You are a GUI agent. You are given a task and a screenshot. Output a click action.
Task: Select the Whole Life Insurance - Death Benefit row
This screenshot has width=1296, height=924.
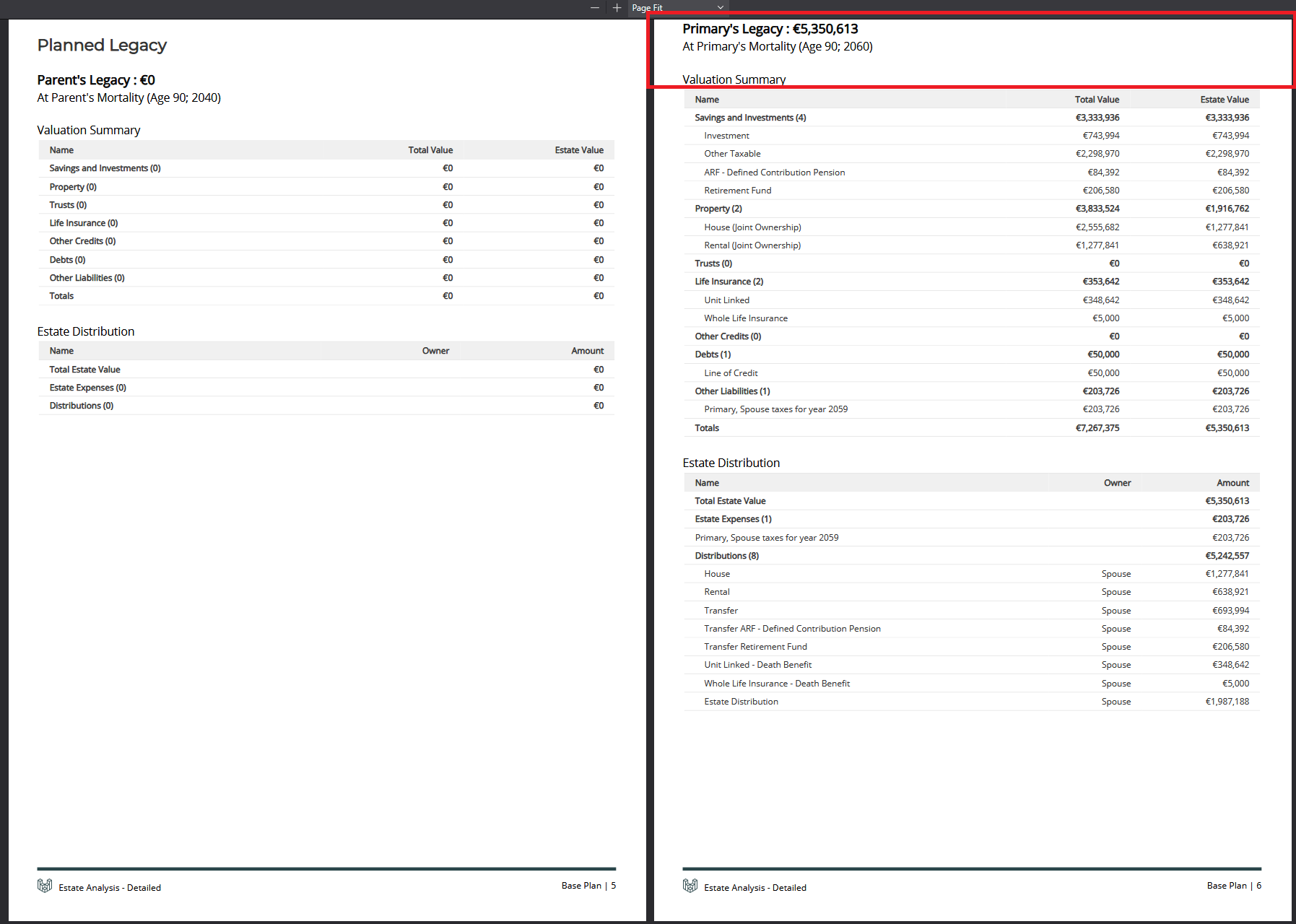(776, 683)
